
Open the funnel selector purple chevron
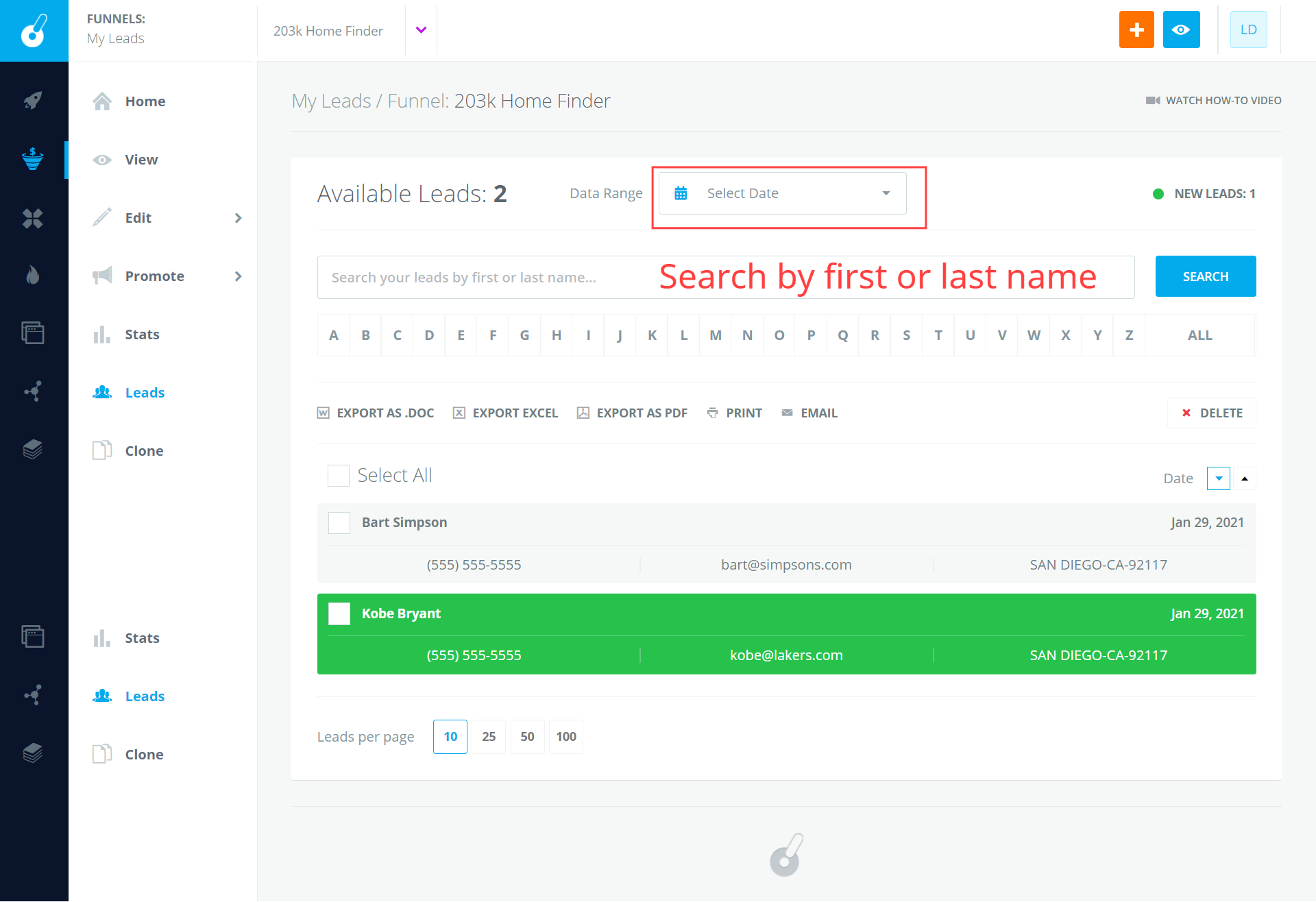tap(422, 30)
